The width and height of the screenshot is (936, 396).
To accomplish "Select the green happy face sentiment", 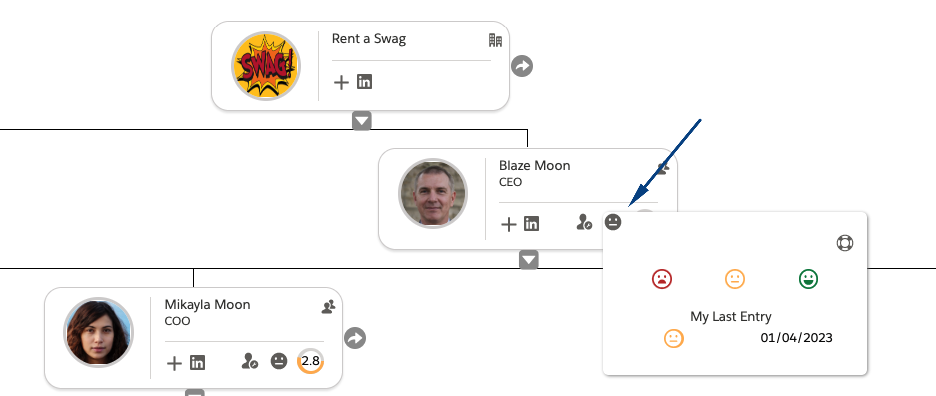I will click(x=808, y=279).
